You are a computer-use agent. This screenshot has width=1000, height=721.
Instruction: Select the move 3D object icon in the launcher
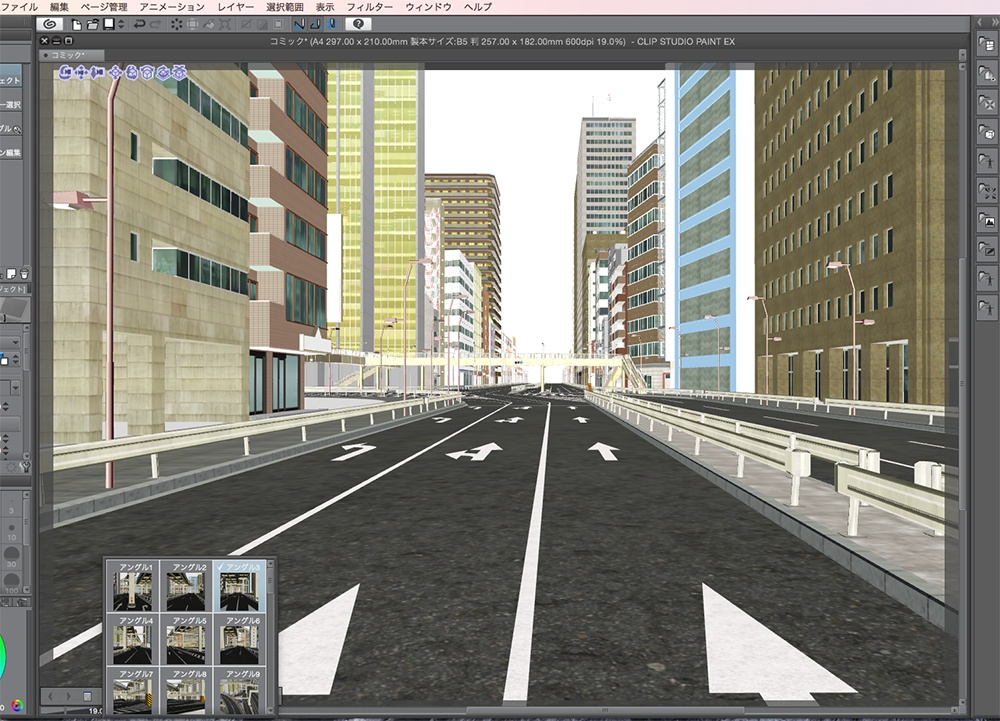click(115, 73)
